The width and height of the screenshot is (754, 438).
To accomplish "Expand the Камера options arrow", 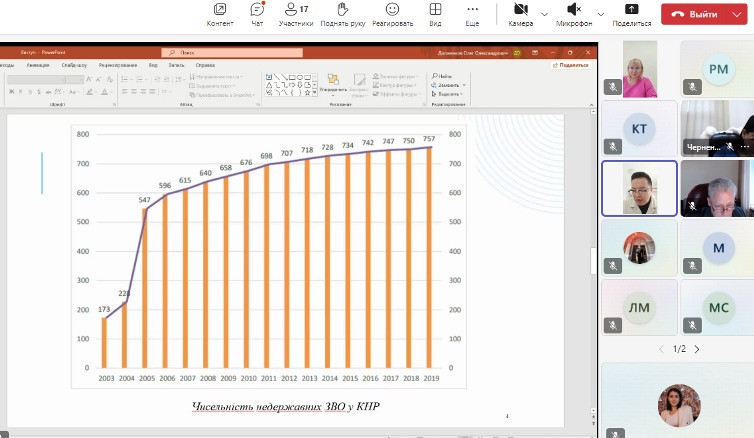I will (544, 14).
